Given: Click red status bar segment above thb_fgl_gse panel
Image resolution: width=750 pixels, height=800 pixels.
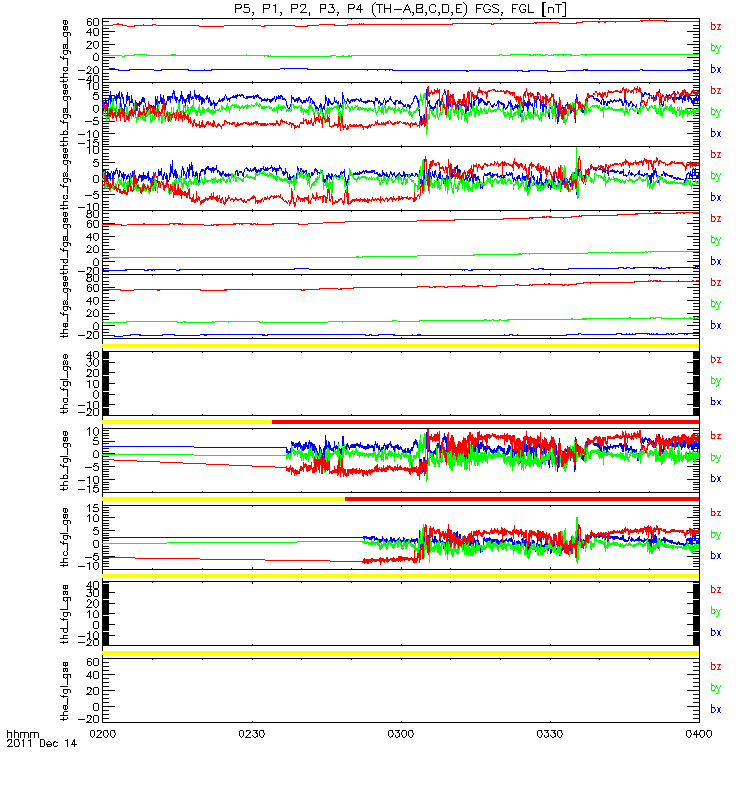Looking at the screenshot, I should point(485,422).
